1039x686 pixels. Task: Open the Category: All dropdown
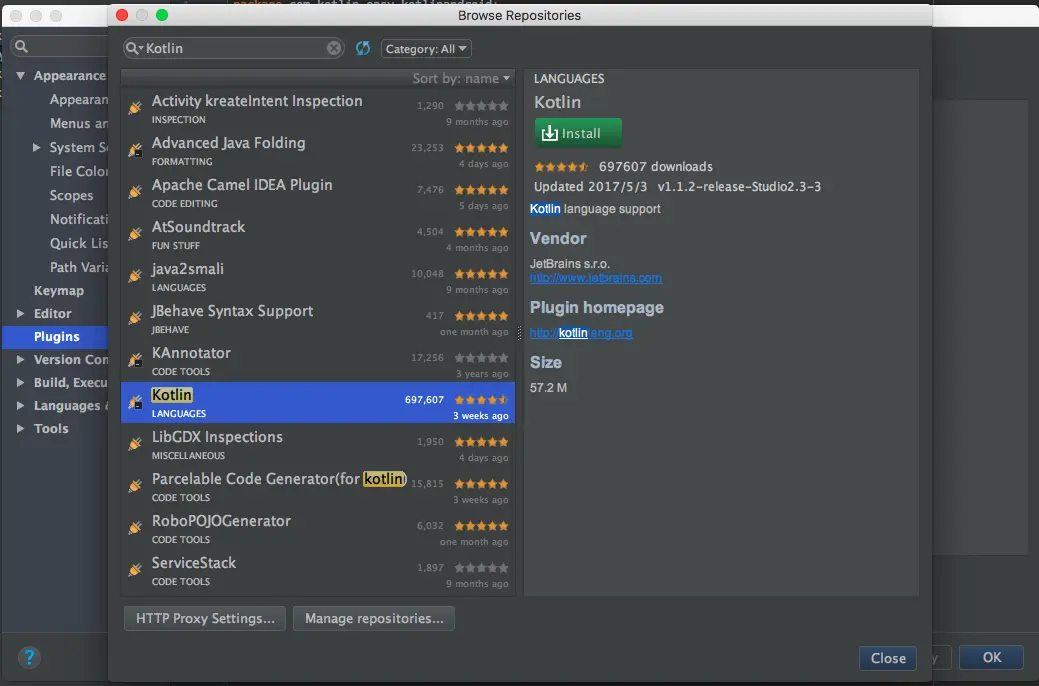(426, 48)
